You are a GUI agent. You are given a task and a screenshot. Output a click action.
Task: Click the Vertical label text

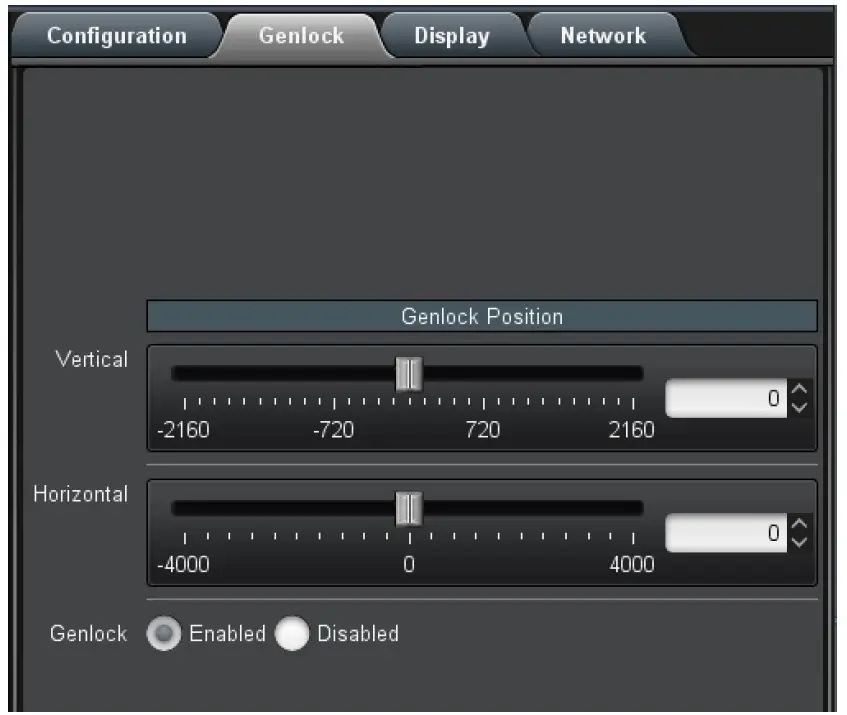(92, 360)
